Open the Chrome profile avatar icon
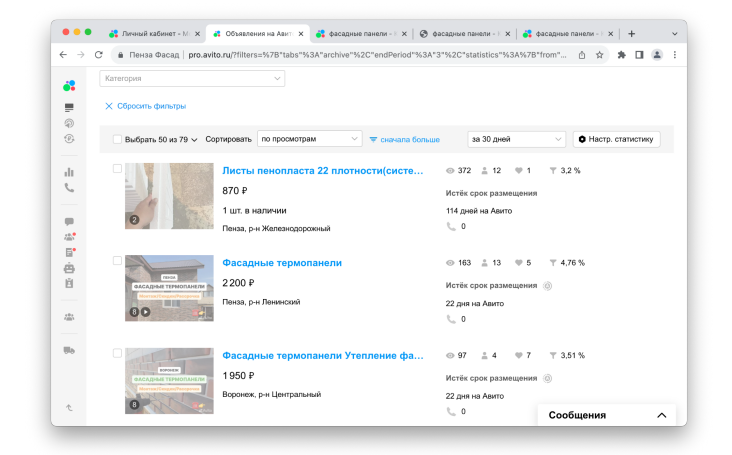 tap(657, 55)
